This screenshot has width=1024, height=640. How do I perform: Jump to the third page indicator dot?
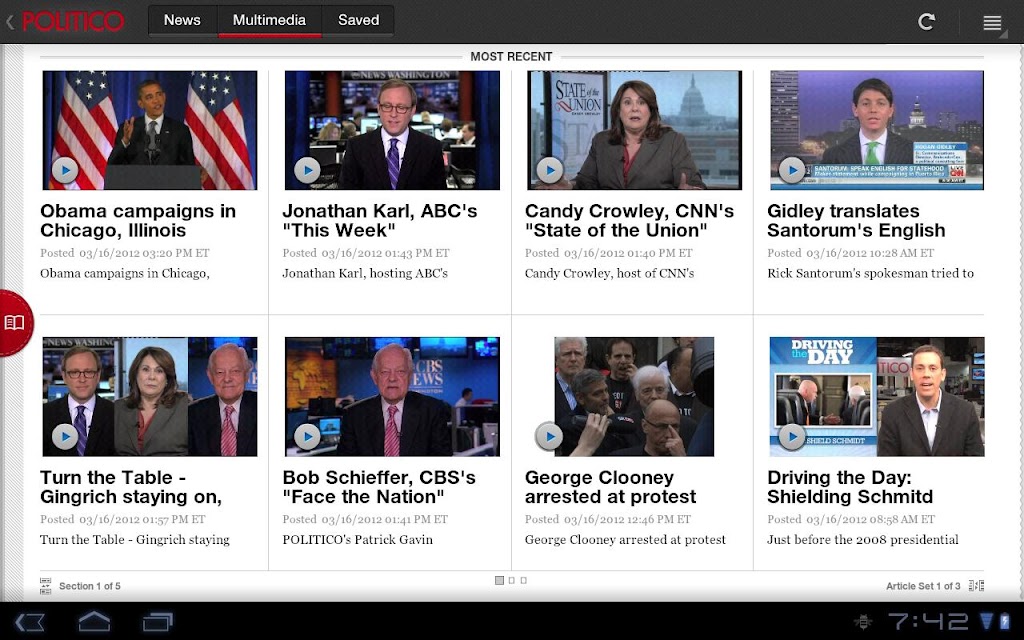[x=523, y=580]
